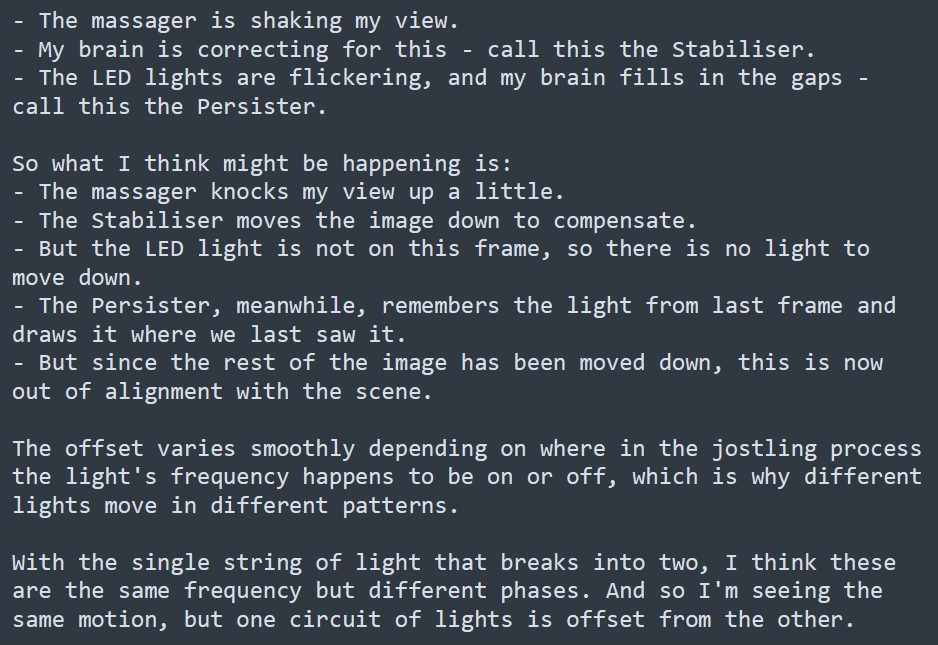Click on the word "alignment"
938x645 pixels.
point(163,391)
